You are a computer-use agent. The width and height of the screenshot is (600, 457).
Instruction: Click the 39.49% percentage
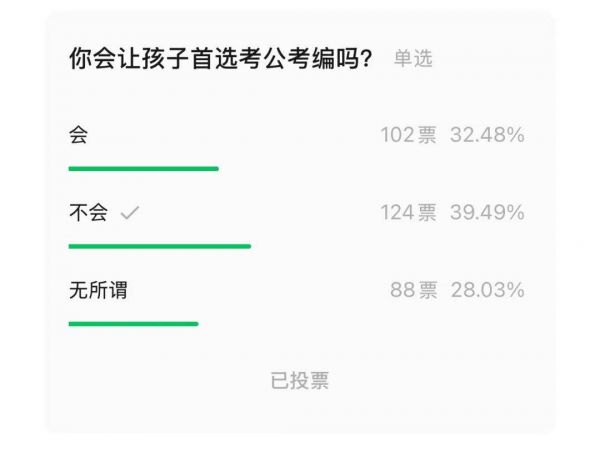pyautogui.click(x=487, y=213)
